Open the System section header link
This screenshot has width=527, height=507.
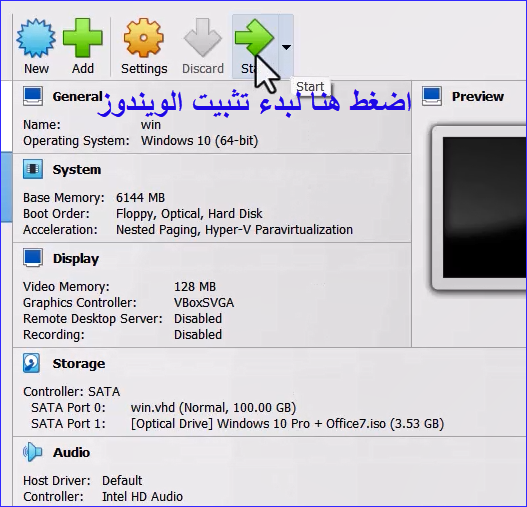click(77, 170)
